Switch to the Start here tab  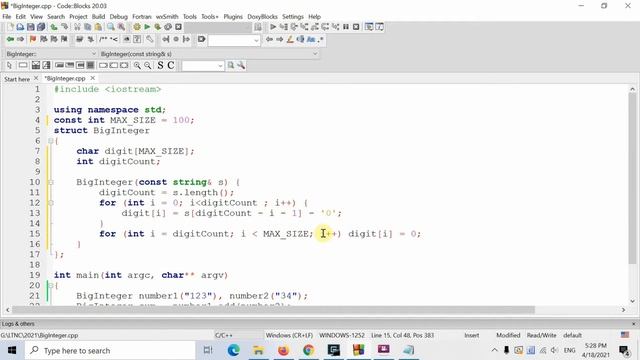tap(17, 79)
